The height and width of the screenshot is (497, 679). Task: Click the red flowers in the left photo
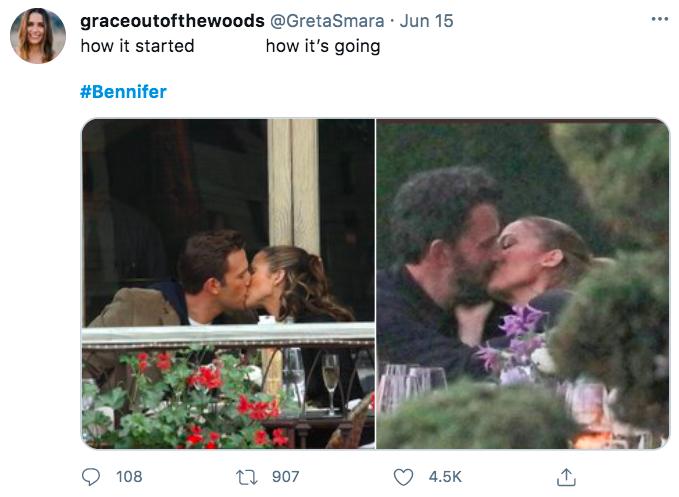207,378
